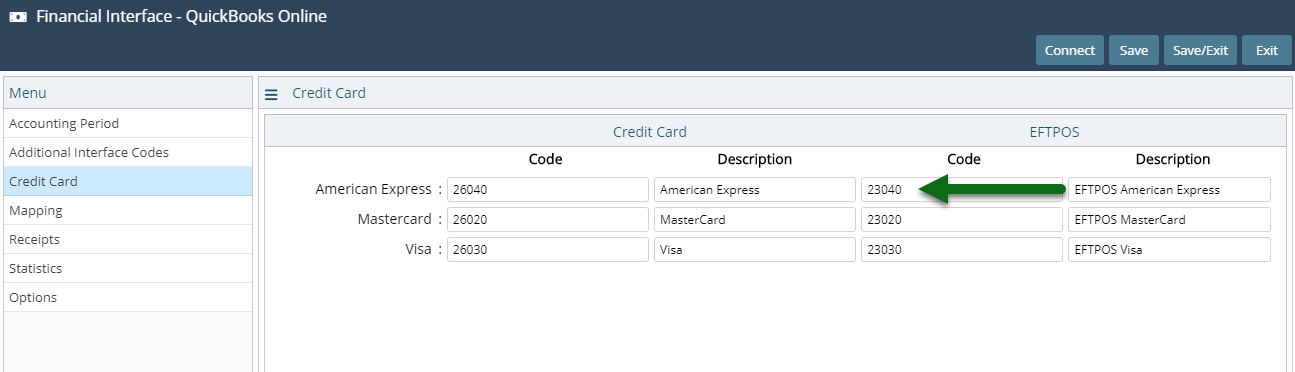Click the American Express credit card code field
The height and width of the screenshot is (372, 1295).
[x=548, y=189]
